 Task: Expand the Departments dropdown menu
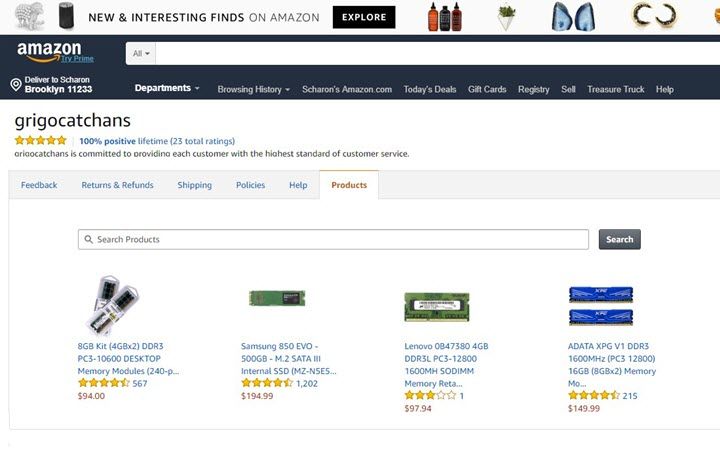tap(167, 88)
